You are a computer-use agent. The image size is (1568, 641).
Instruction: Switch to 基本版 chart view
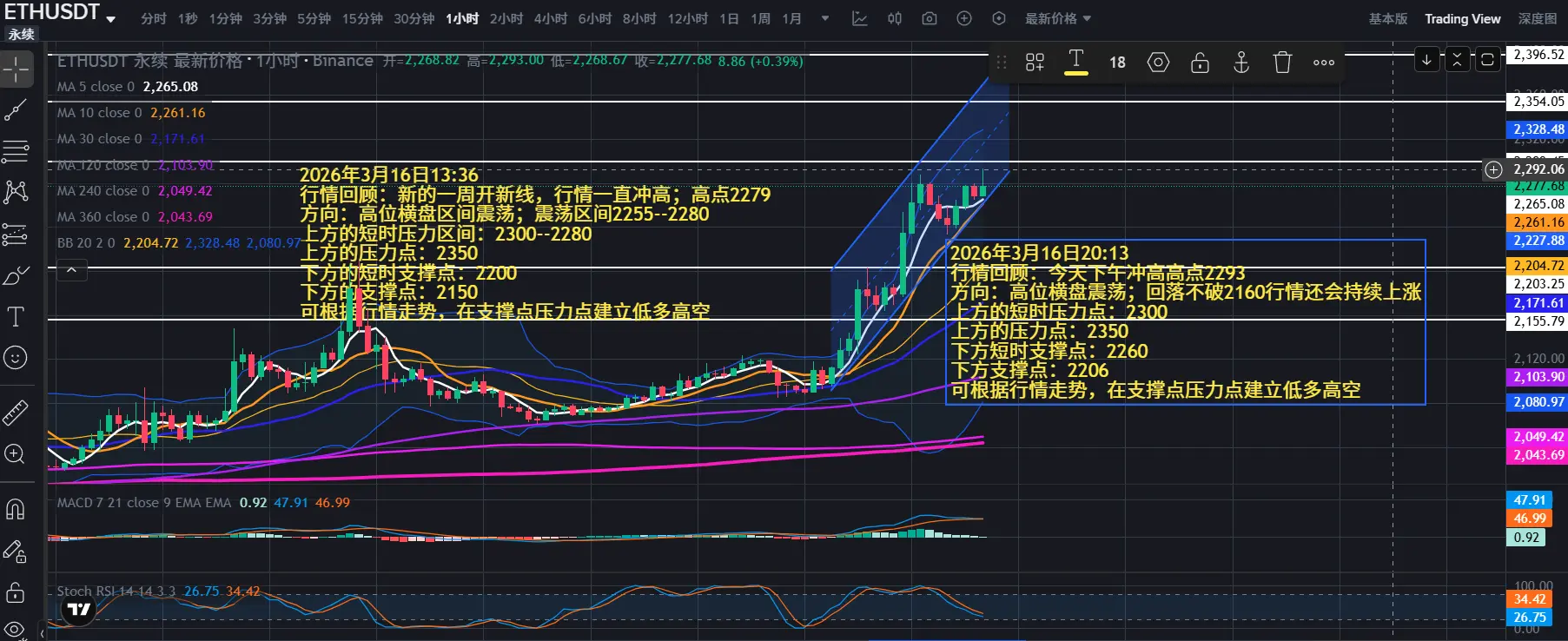point(1388,18)
